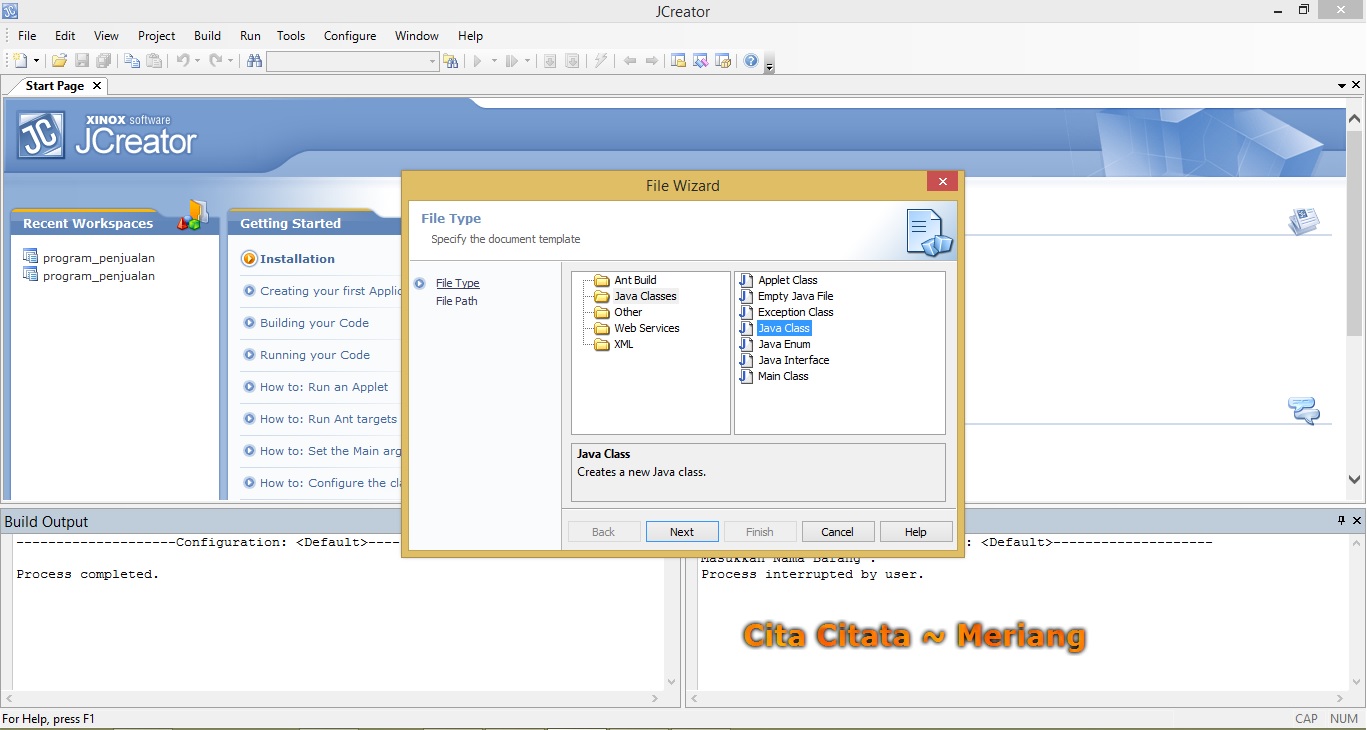This screenshot has height=730, width=1367.
Task: Toggle auto-hide pin on Build Output panel
Action: (x=1342, y=520)
